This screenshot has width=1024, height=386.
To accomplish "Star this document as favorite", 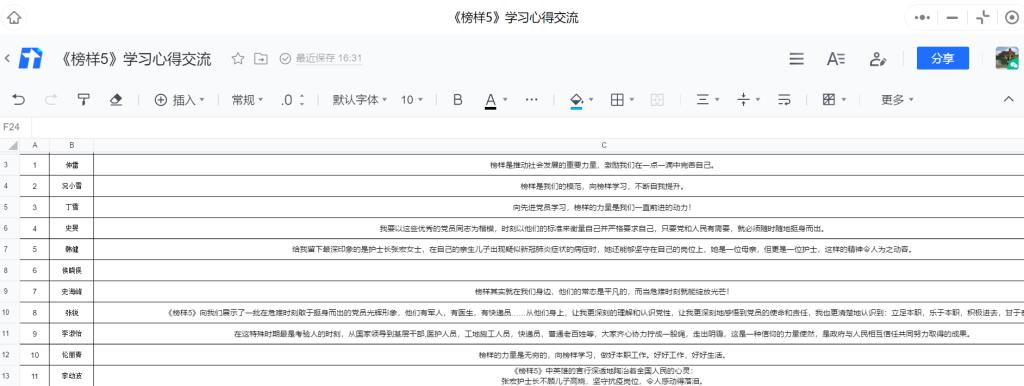I will pyautogui.click(x=238, y=59).
